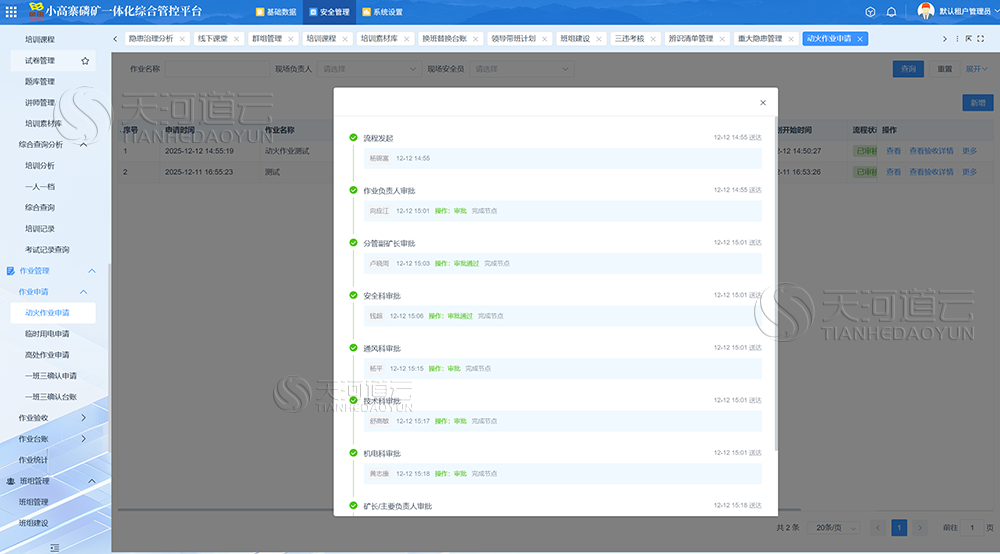Expand more filters via 展开
1000x554 pixels.
tap(976, 69)
